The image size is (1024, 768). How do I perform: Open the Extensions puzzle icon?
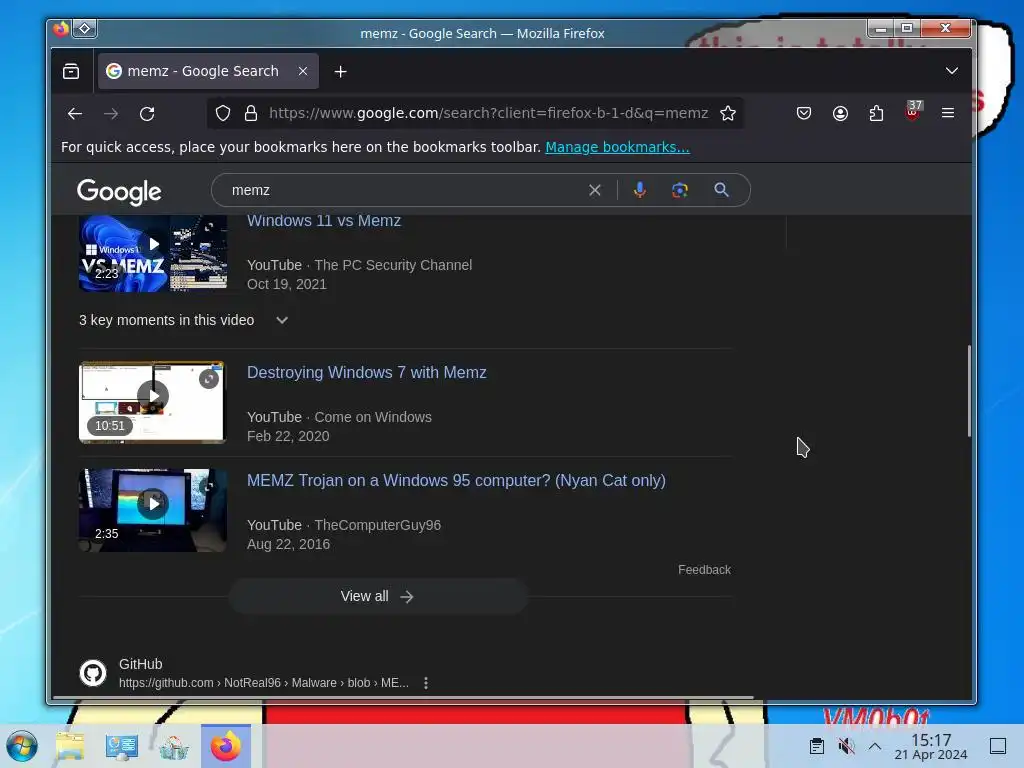click(876, 114)
